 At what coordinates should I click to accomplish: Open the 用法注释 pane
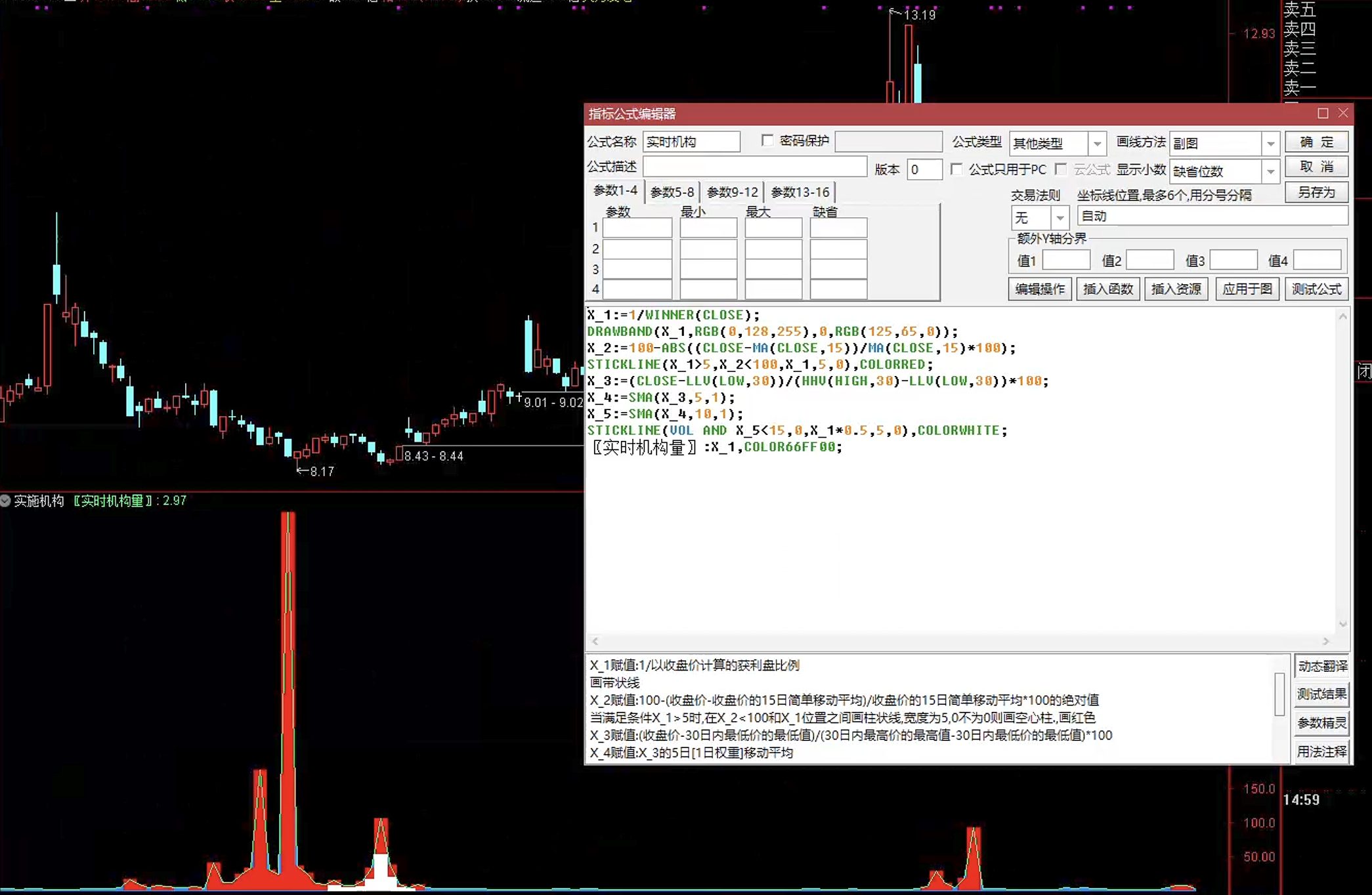(x=1322, y=752)
